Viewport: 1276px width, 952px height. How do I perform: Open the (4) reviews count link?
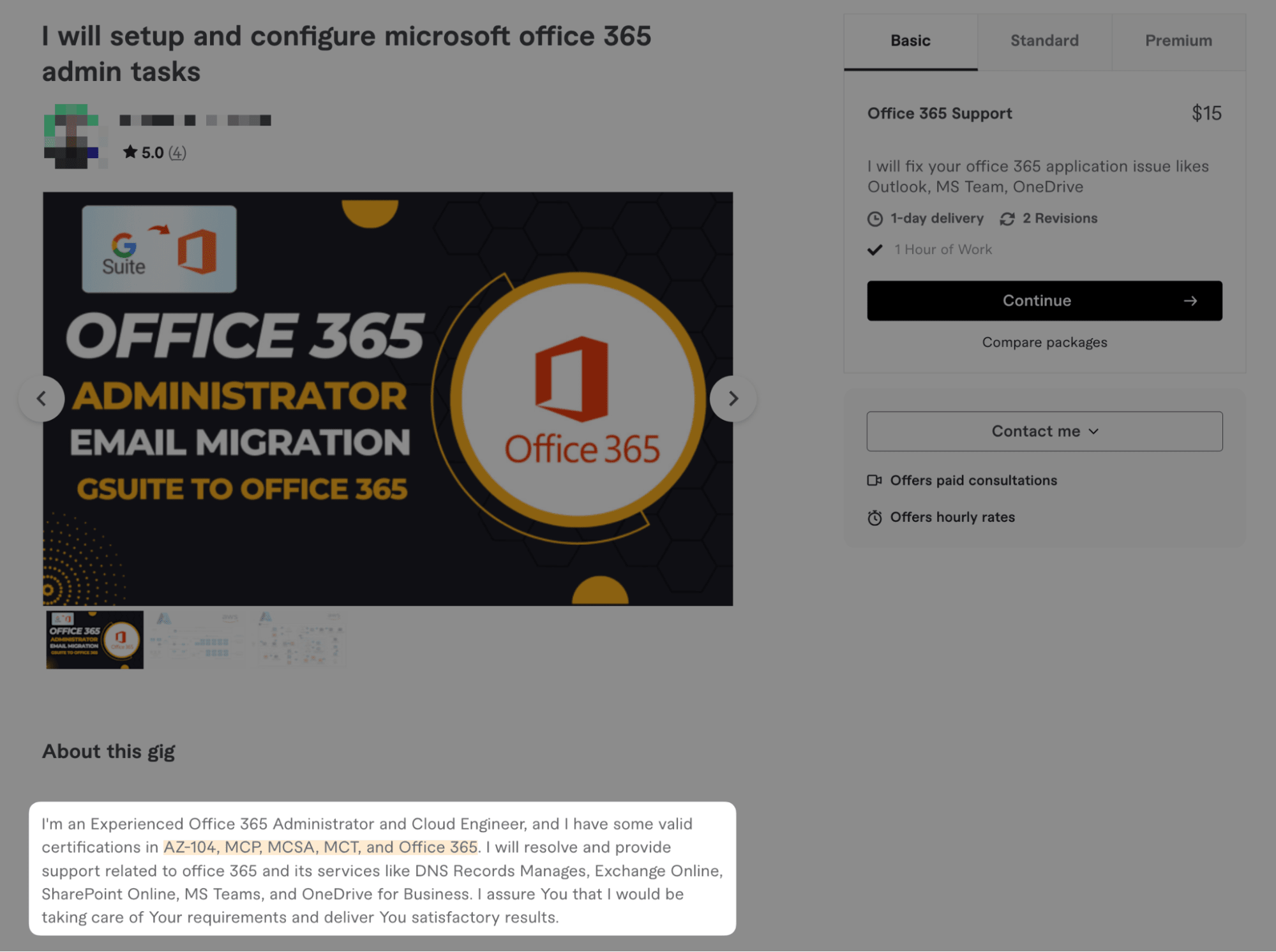coord(177,152)
